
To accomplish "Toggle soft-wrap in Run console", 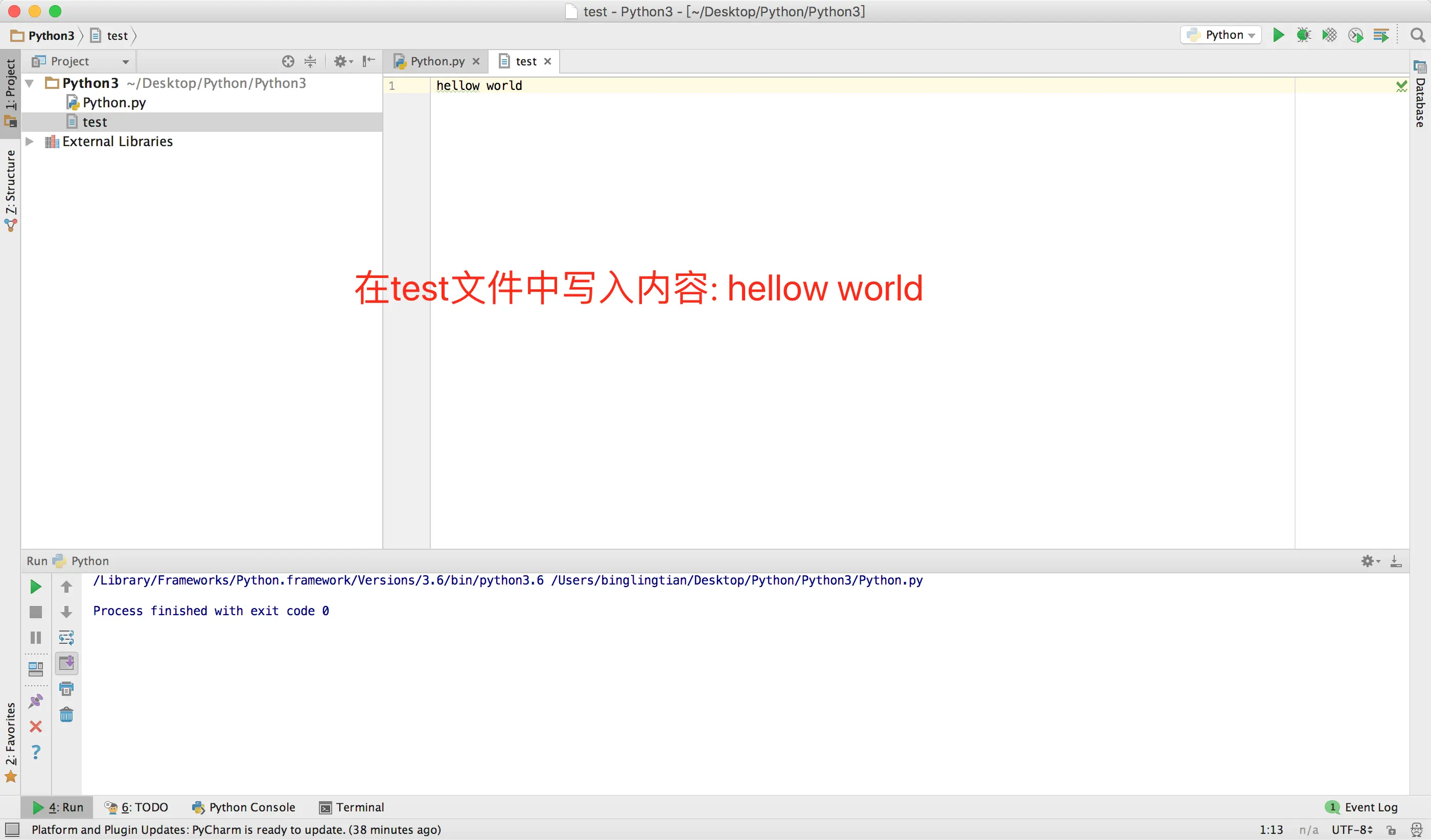I will point(66,637).
